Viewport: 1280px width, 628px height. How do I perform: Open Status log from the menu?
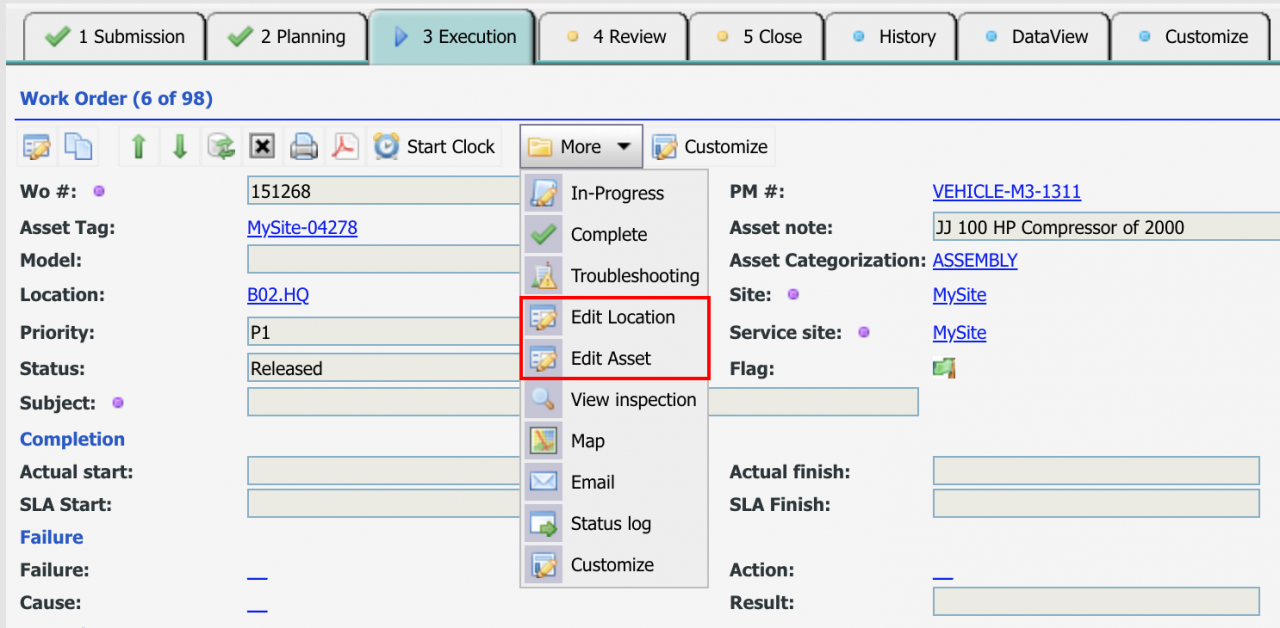pos(614,523)
